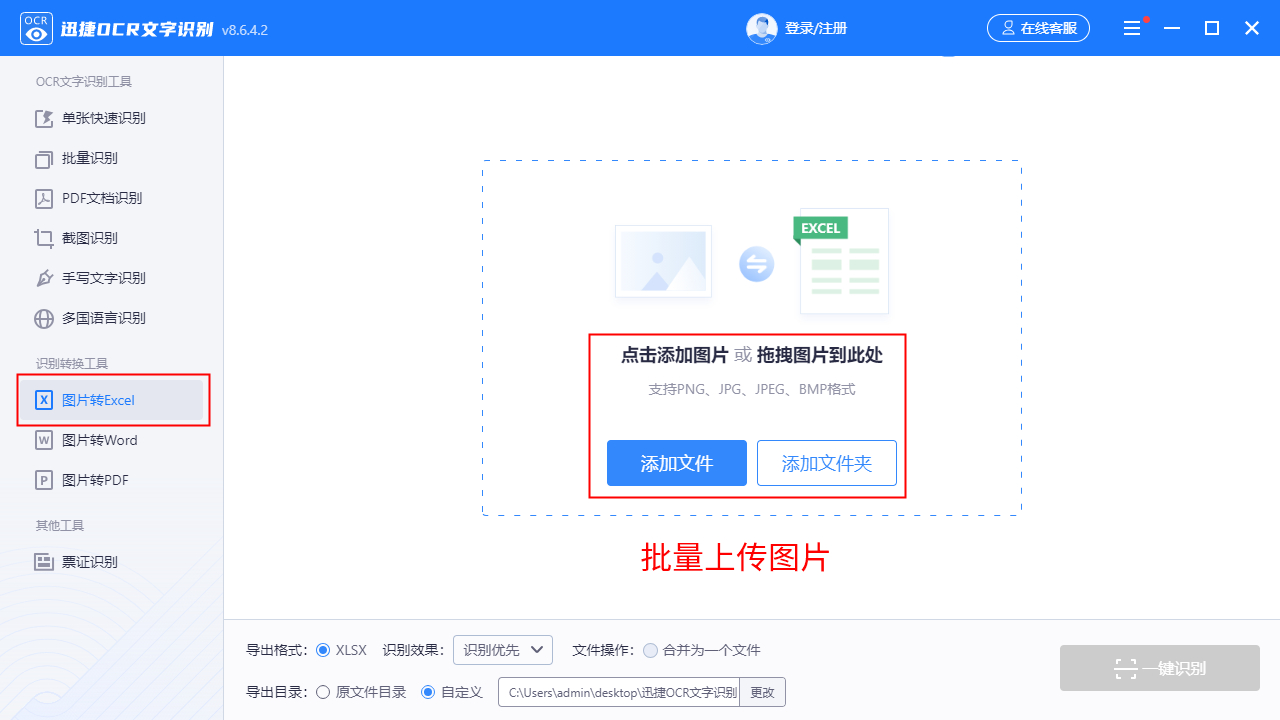Image resolution: width=1280 pixels, height=720 pixels.
Task: Open the 登录/注册 login link
Action: click(816, 29)
